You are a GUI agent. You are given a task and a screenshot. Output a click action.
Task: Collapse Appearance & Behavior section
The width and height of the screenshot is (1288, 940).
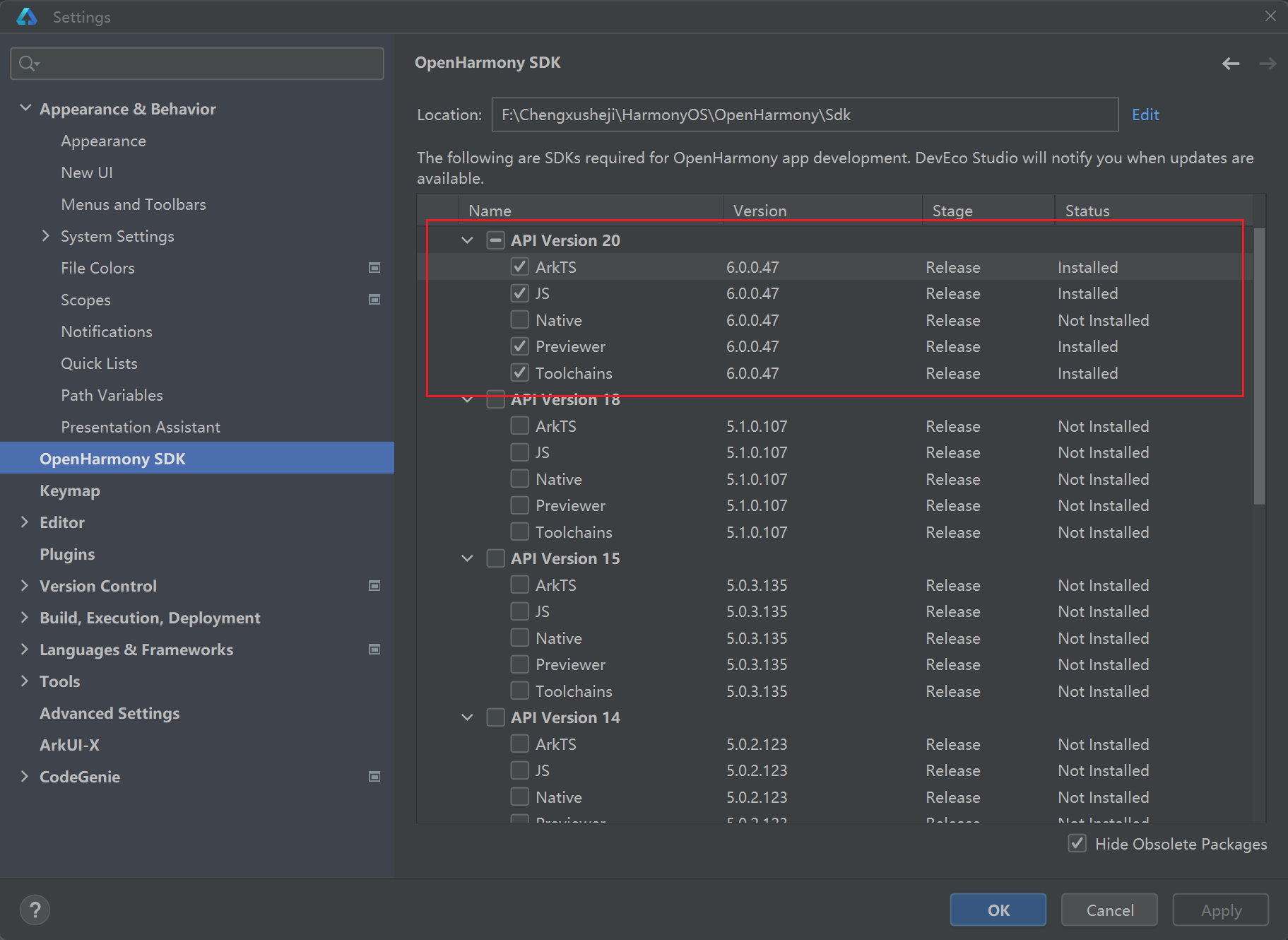click(25, 108)
